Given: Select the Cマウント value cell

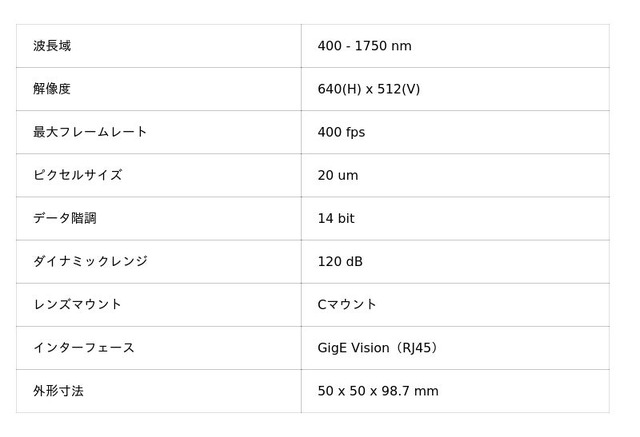Looking at the screenshot, I should (x=347, y=304).
